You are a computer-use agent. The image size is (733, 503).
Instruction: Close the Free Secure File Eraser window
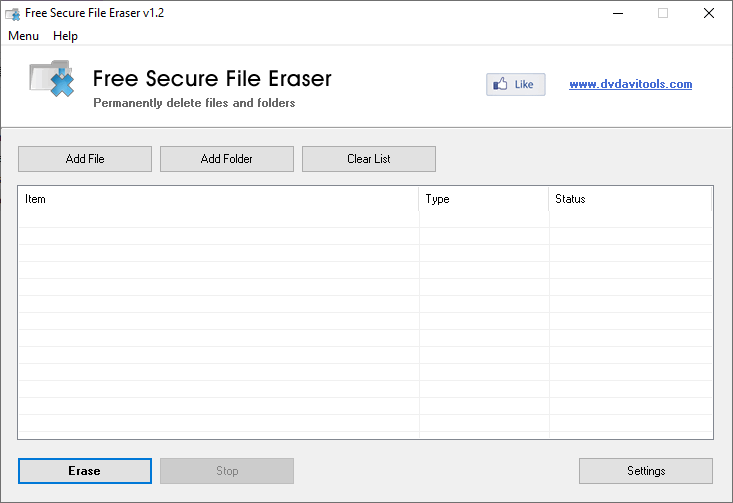(708, 13)
